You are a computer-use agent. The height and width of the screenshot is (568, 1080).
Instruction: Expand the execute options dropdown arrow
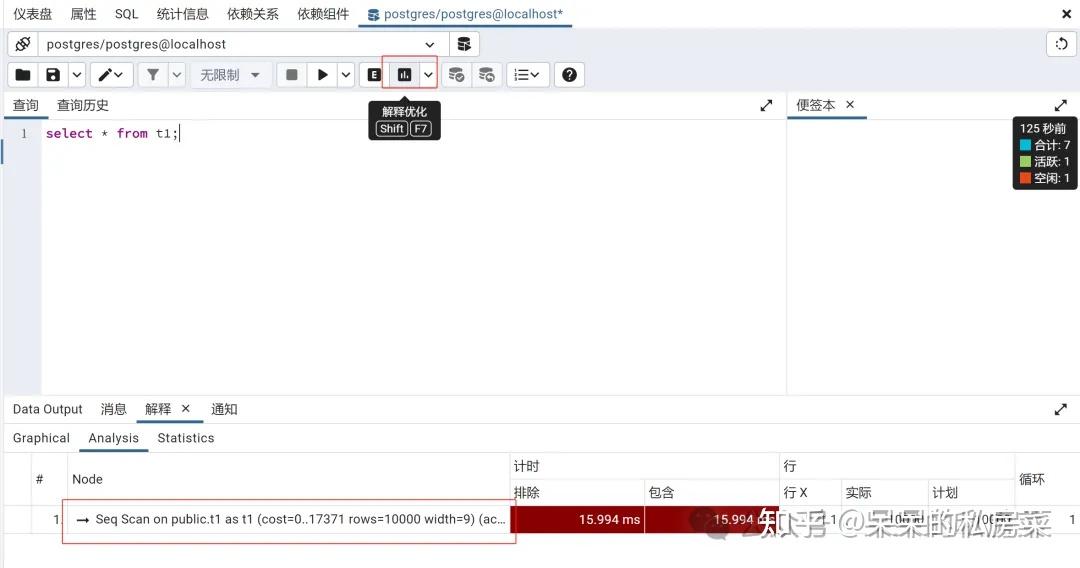346,74
